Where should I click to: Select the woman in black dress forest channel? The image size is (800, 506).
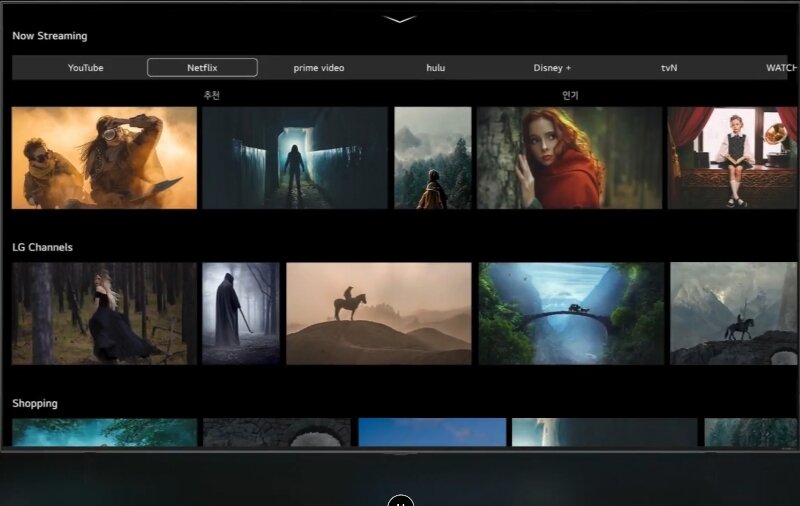click(x=104, y=314)
